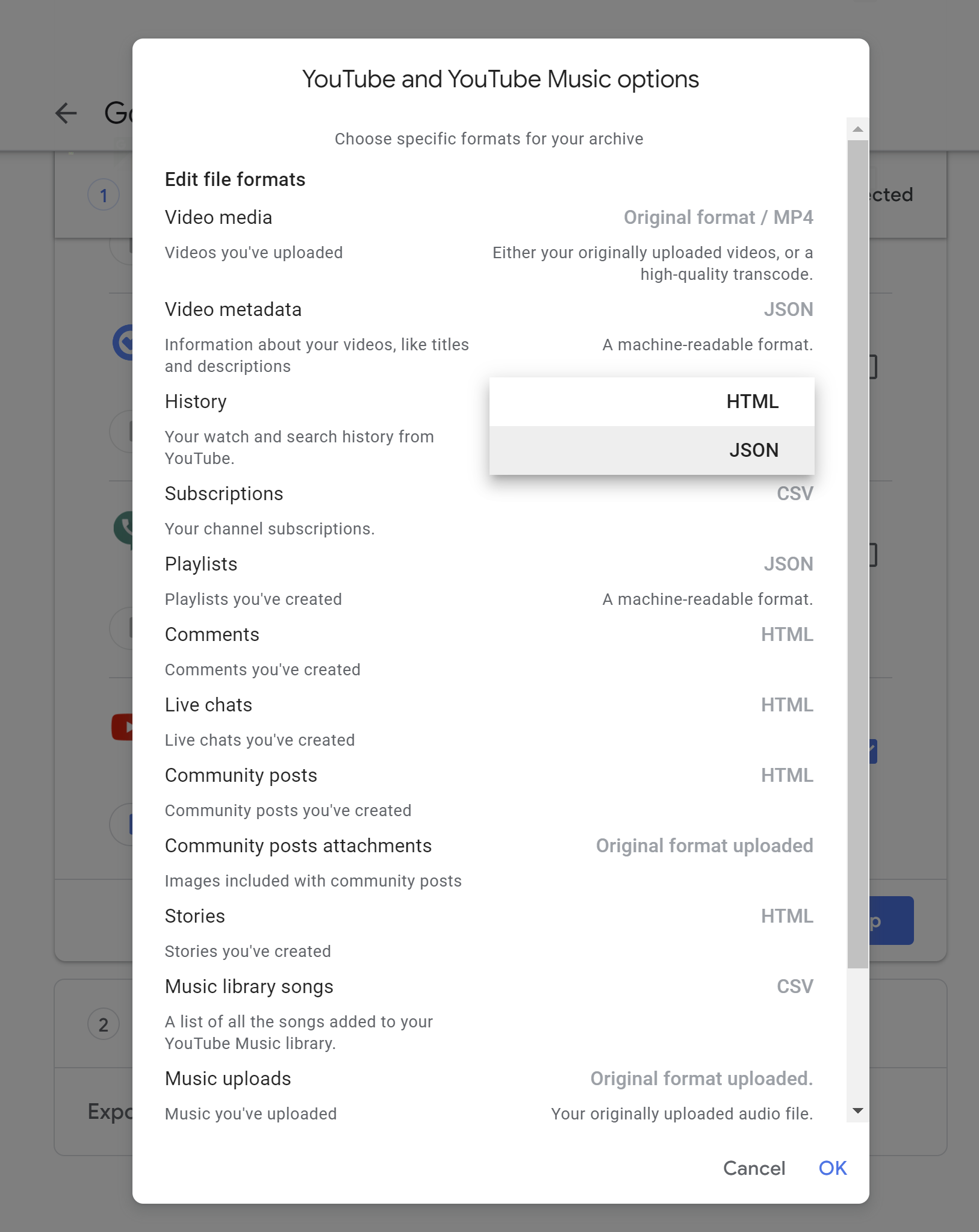Screen dimensions: 979x1232
Task: Click the scrollbar up arrow
Action: click(x=858, y=129)
